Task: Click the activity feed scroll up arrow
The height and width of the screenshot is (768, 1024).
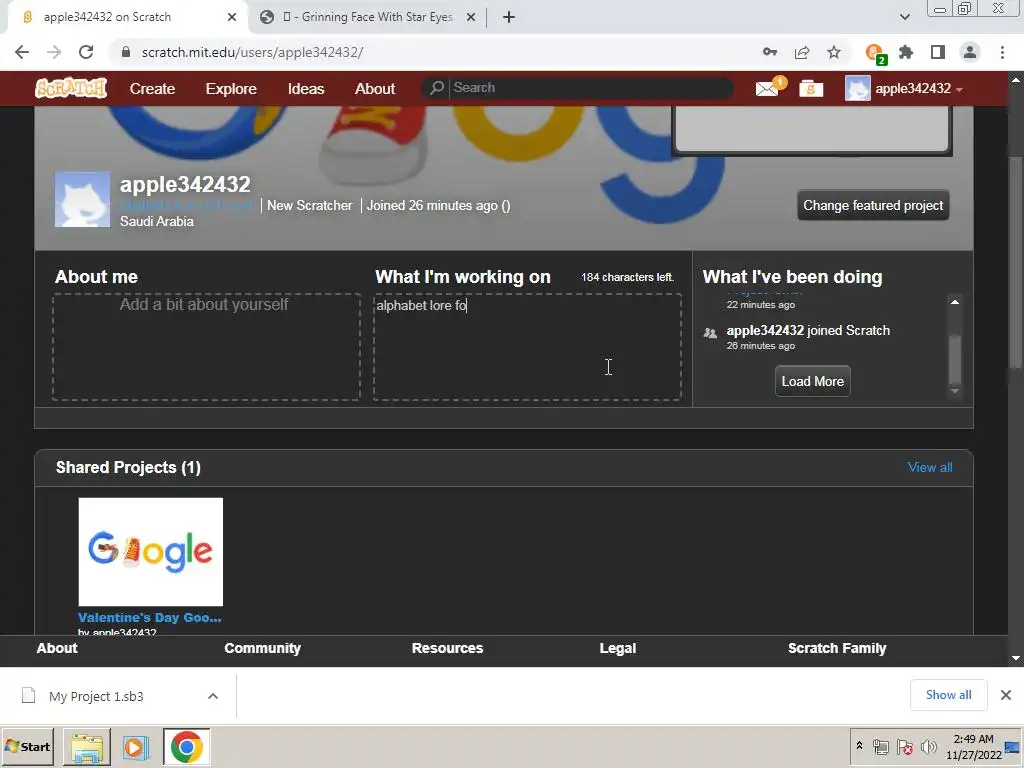Action: [955, 302]
